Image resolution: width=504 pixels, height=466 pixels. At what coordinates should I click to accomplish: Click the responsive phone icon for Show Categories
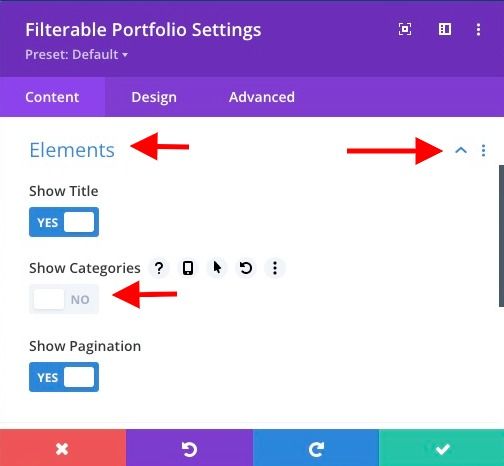click(188, 268)
